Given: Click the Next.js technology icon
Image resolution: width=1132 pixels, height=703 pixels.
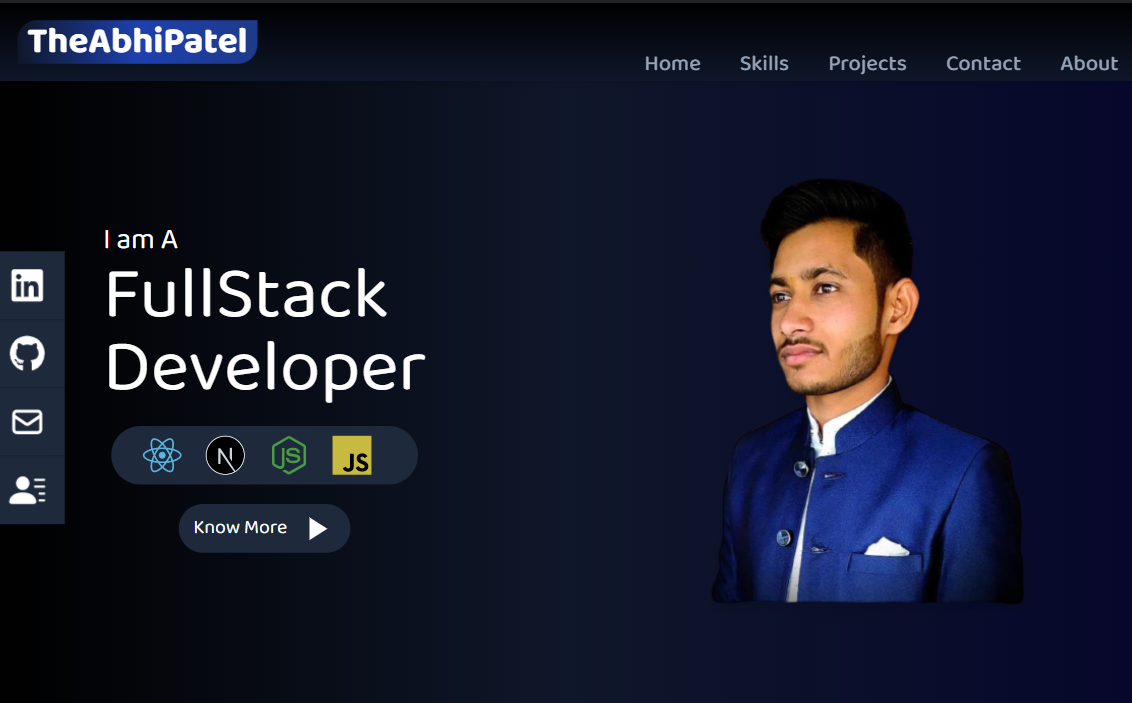Looking at the screenshot, I should point(225,455).
